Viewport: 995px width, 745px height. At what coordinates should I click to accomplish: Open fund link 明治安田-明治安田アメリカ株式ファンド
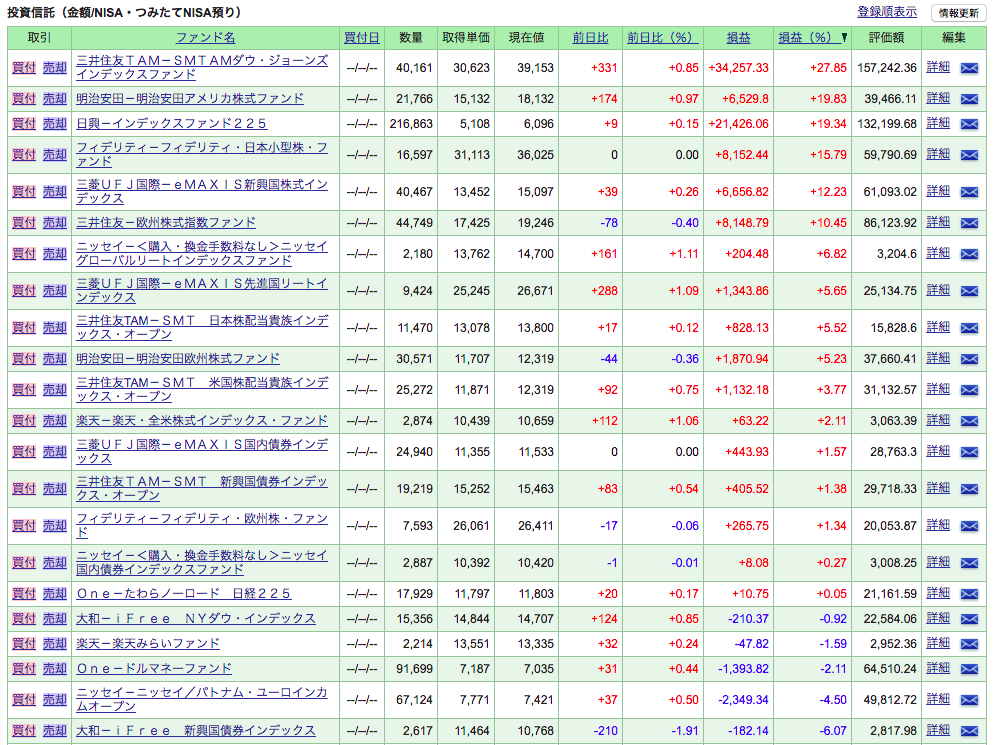[190, 98]
